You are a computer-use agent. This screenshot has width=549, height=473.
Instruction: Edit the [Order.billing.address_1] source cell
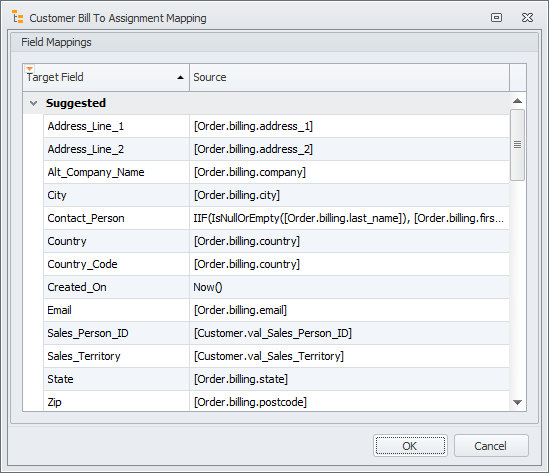pos(349,126)
